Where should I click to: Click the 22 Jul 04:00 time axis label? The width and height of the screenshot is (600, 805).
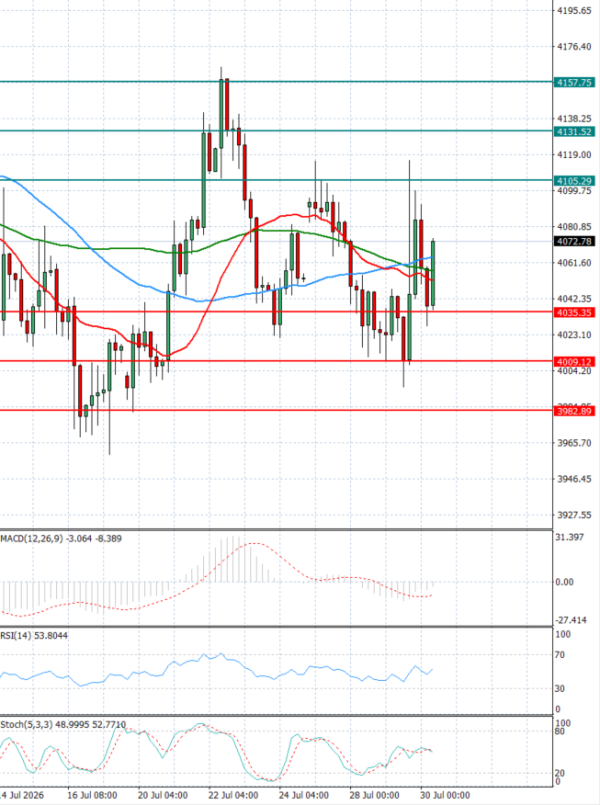point(234,795)
